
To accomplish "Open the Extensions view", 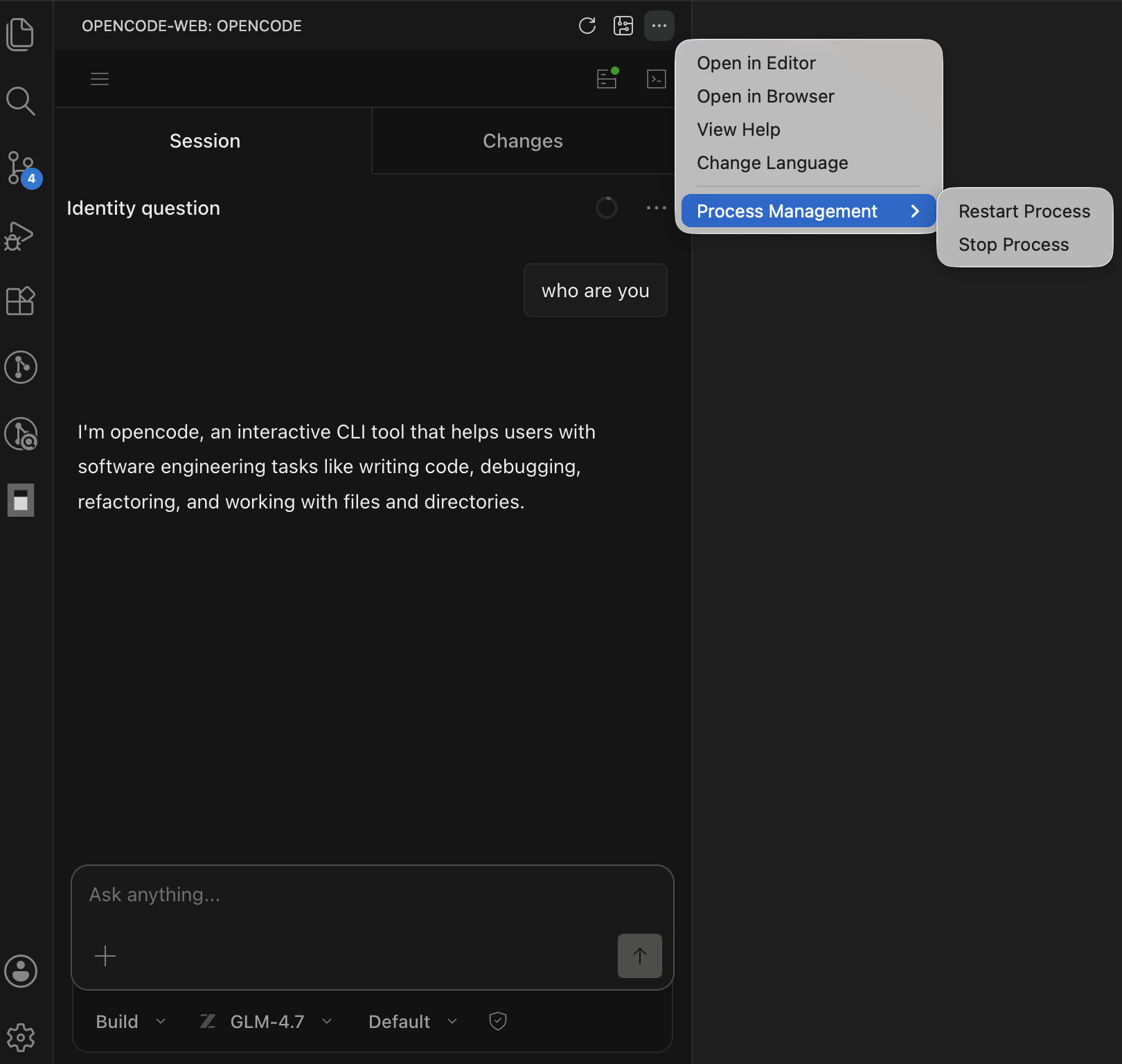I will (20, 301).
